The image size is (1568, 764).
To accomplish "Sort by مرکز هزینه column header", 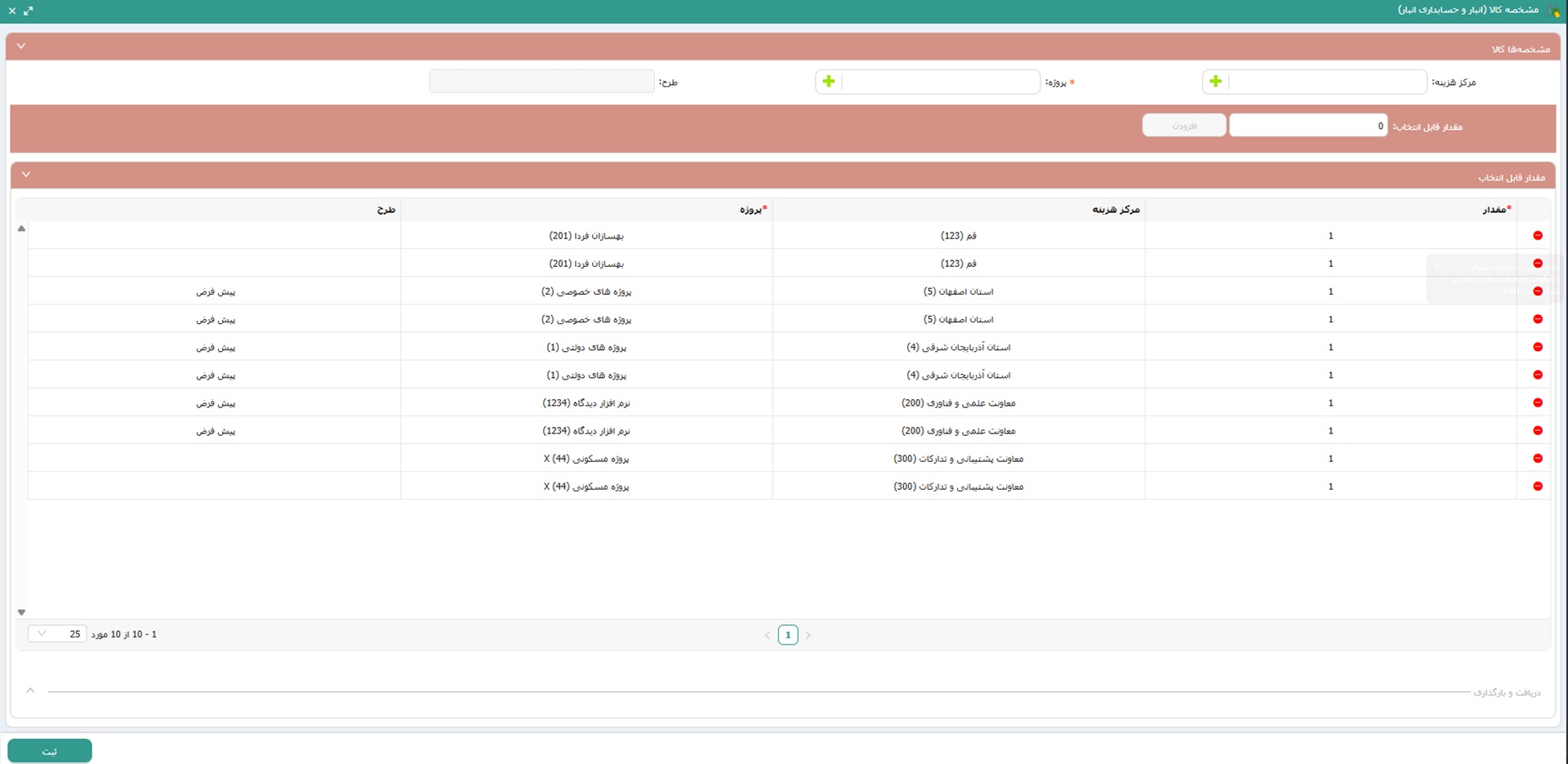I will pos(1116,210).
